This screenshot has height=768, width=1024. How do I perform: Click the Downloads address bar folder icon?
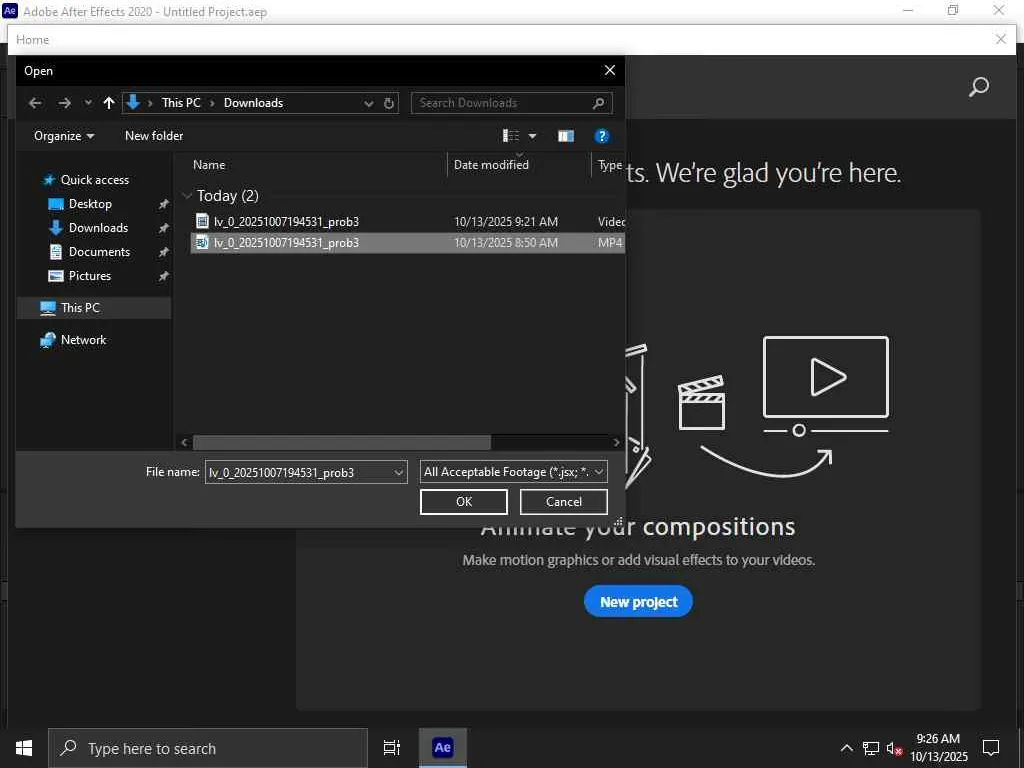click(133, 103)
